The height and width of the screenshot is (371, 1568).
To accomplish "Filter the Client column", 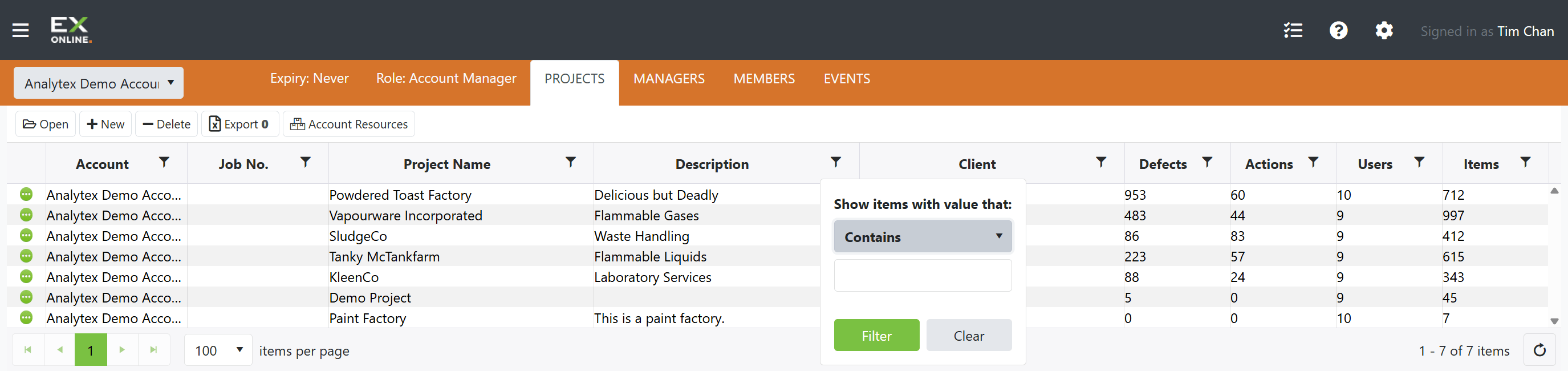I will point(1100,162).
